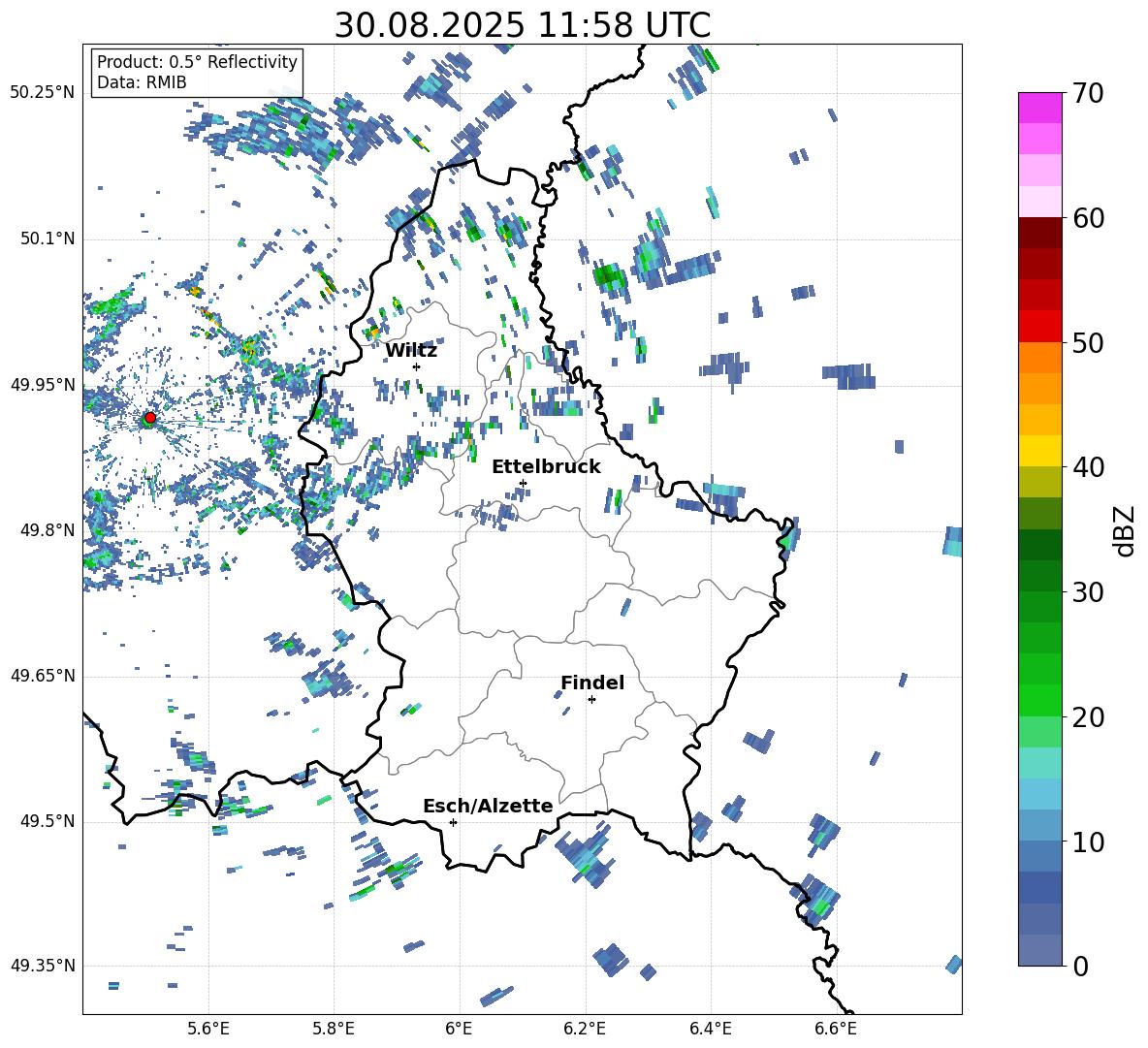Click the orange colorbar segment below 50

(1039, 357)
